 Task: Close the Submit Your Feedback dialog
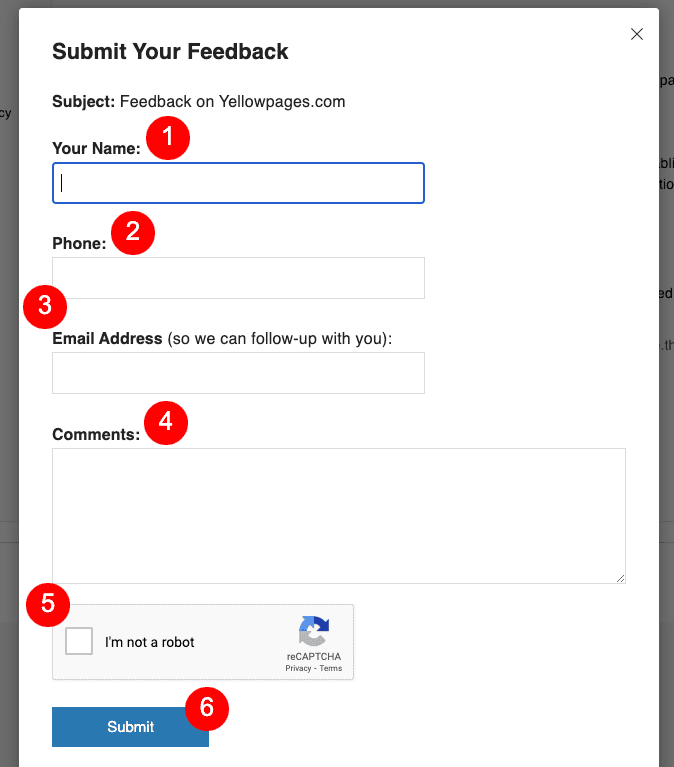[636, 34]
